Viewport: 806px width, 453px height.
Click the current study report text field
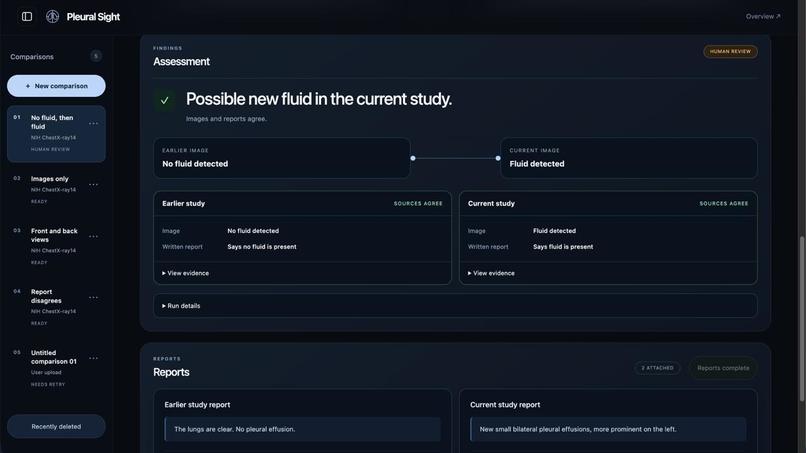608,429
